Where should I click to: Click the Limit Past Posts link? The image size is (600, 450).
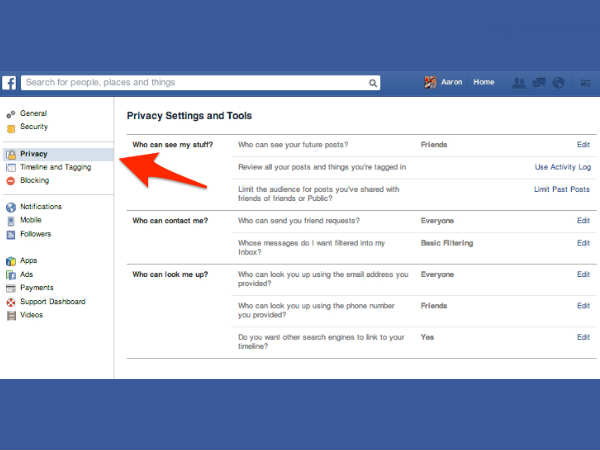point(562,189)
